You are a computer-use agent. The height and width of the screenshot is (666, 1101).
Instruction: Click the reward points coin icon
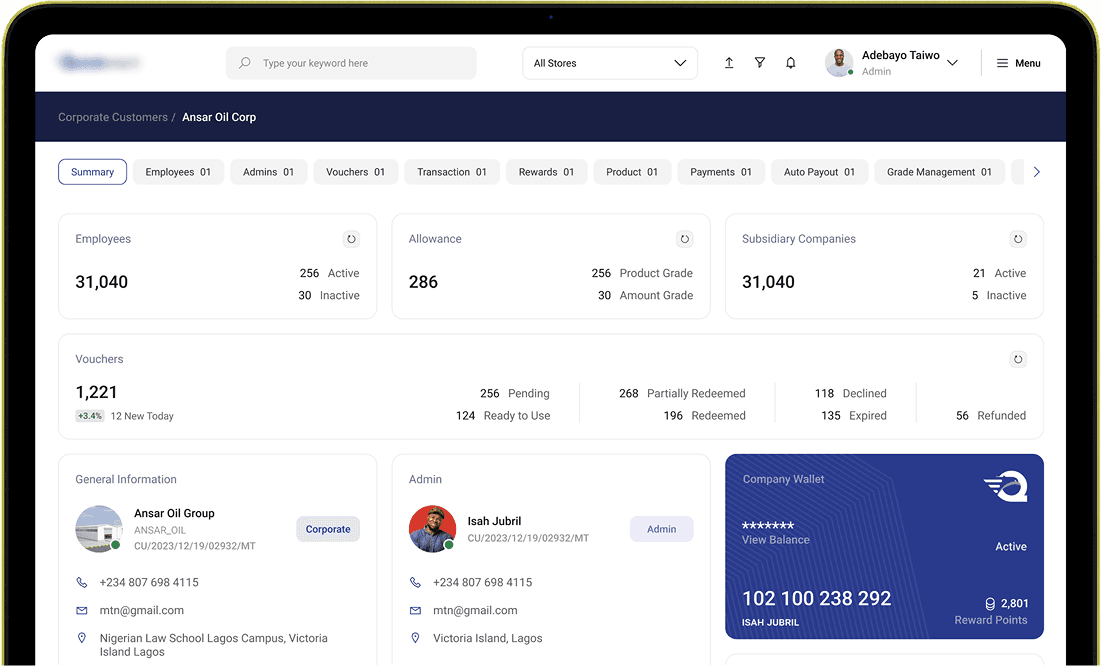click(x=990, y=603)
